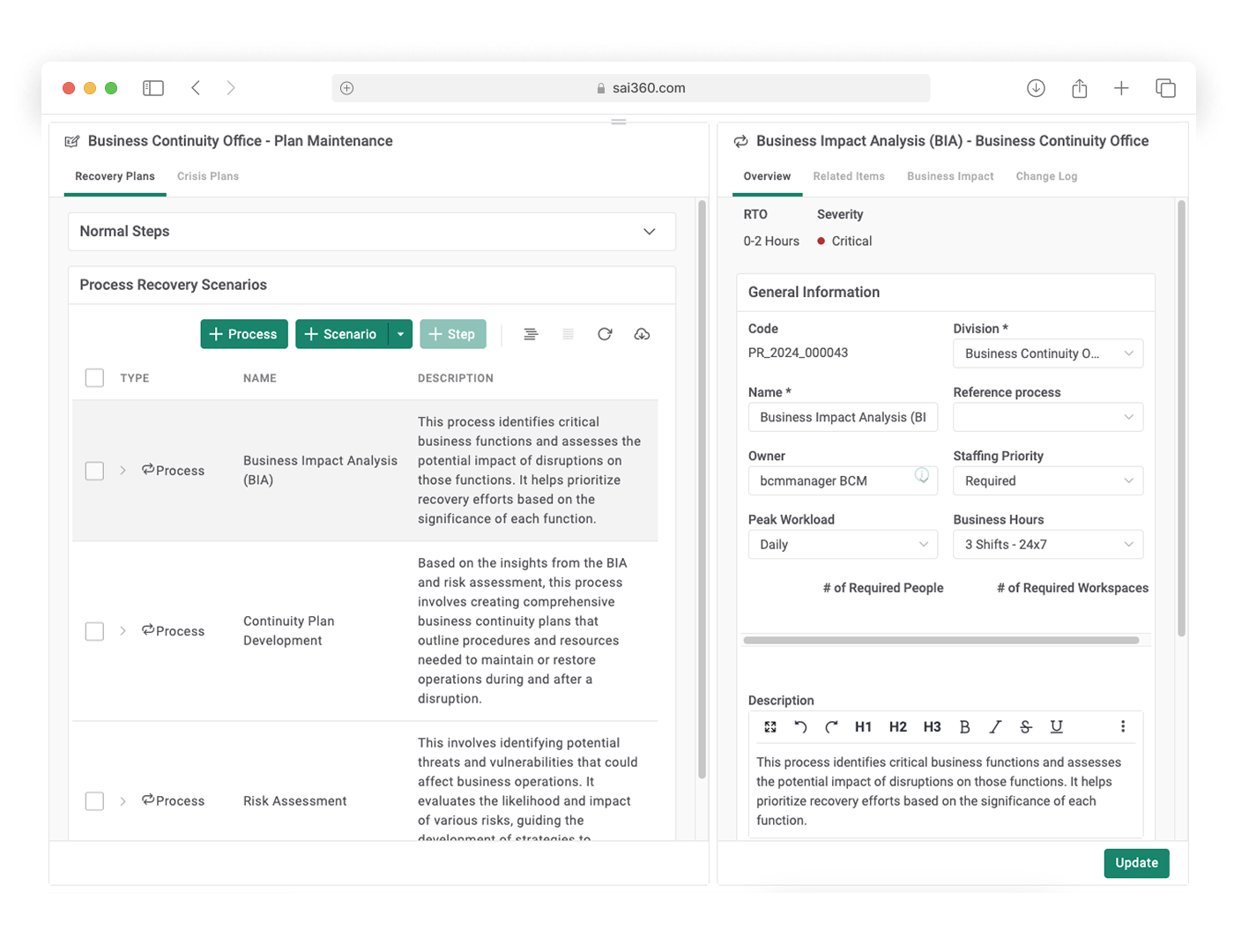Click the horizontal scrollbar in General Information
This screenshot has width=1234, height=952.
point(941,641)
